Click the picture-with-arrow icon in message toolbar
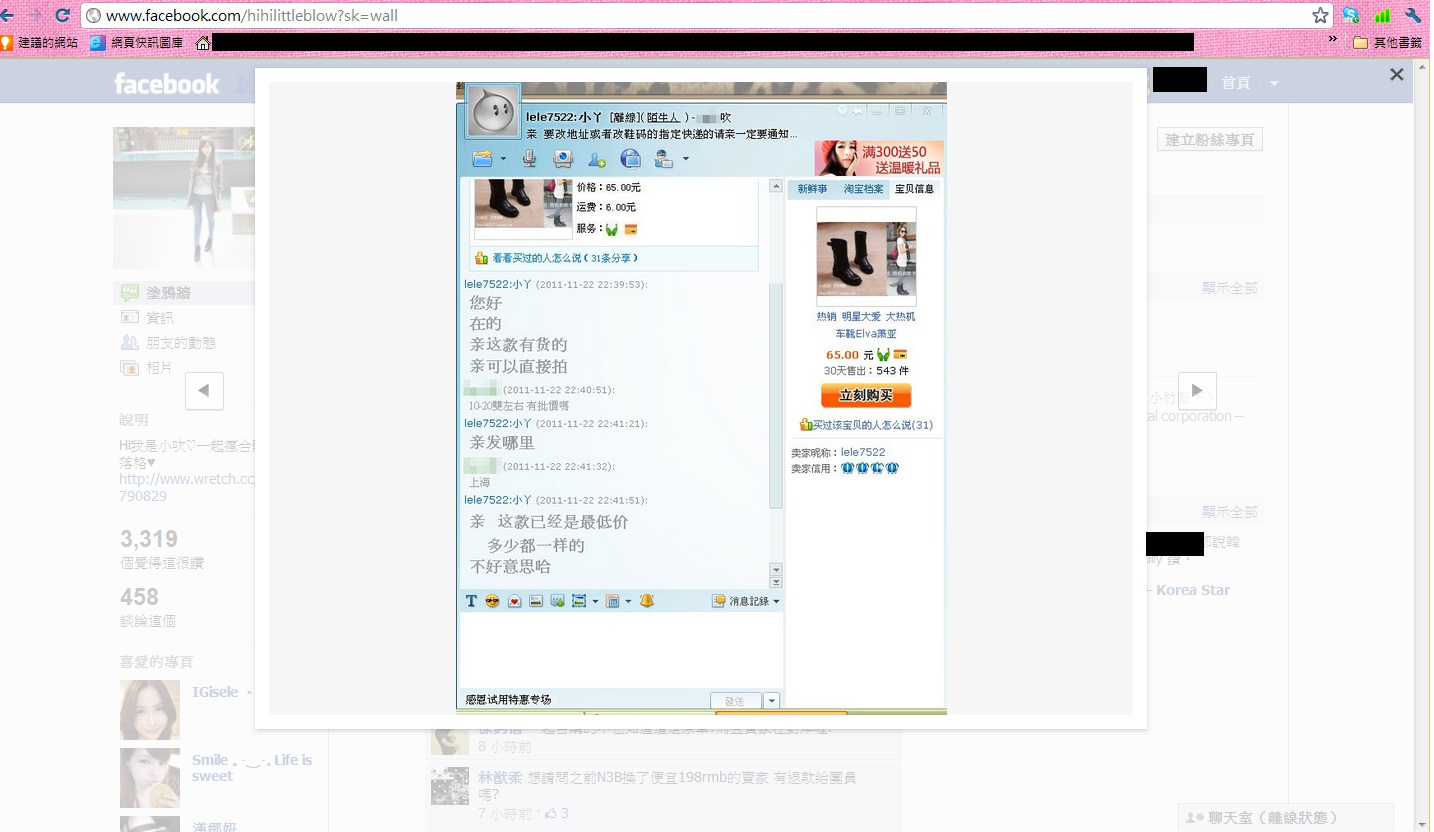The width and height of the screenshot is (1434, 832). click(557, 601)
